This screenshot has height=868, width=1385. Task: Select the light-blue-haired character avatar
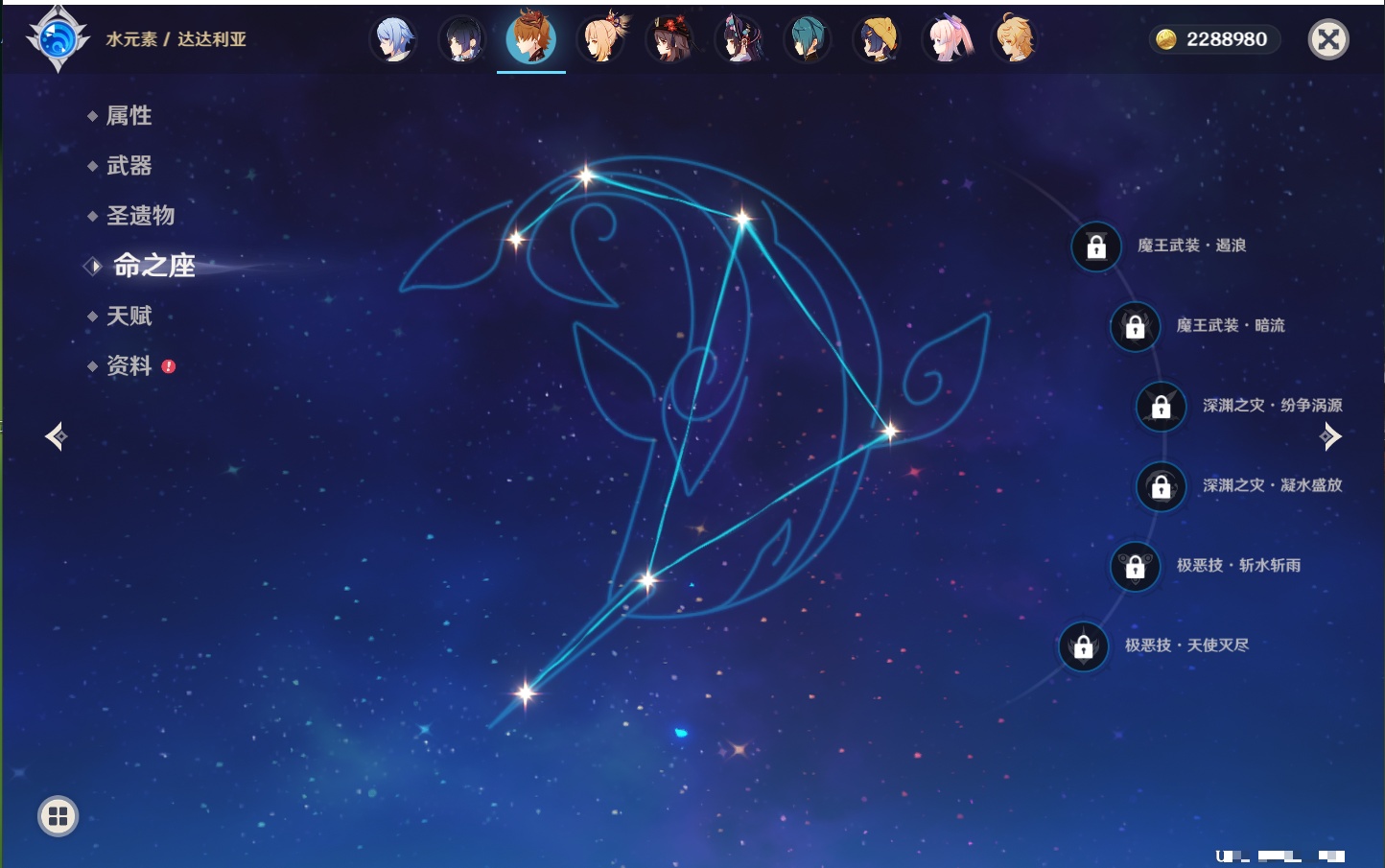pos(393,39)
